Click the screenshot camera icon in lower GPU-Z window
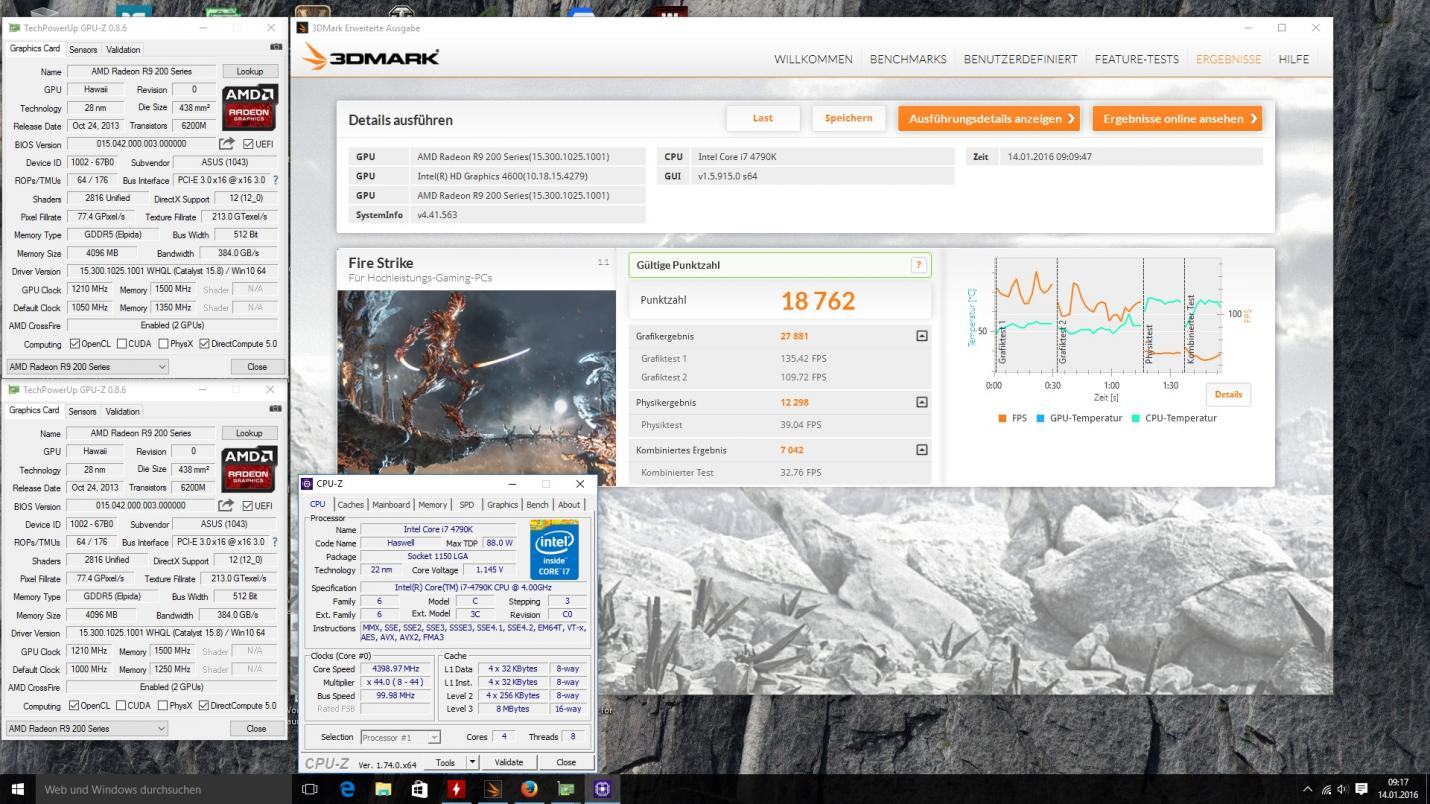The image size is (1430, 804). tap(276, 409)
